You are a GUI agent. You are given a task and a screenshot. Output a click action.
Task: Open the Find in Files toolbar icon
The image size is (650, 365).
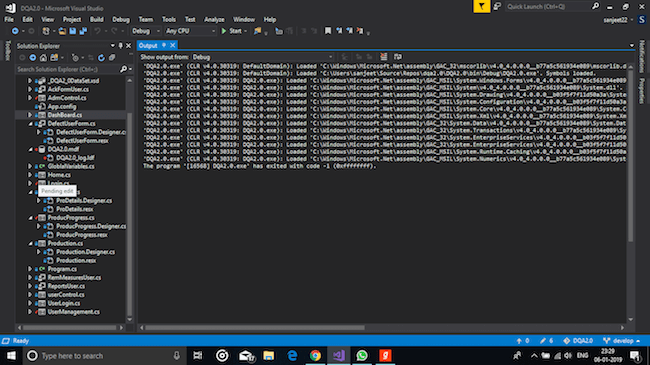coord(257,31)
